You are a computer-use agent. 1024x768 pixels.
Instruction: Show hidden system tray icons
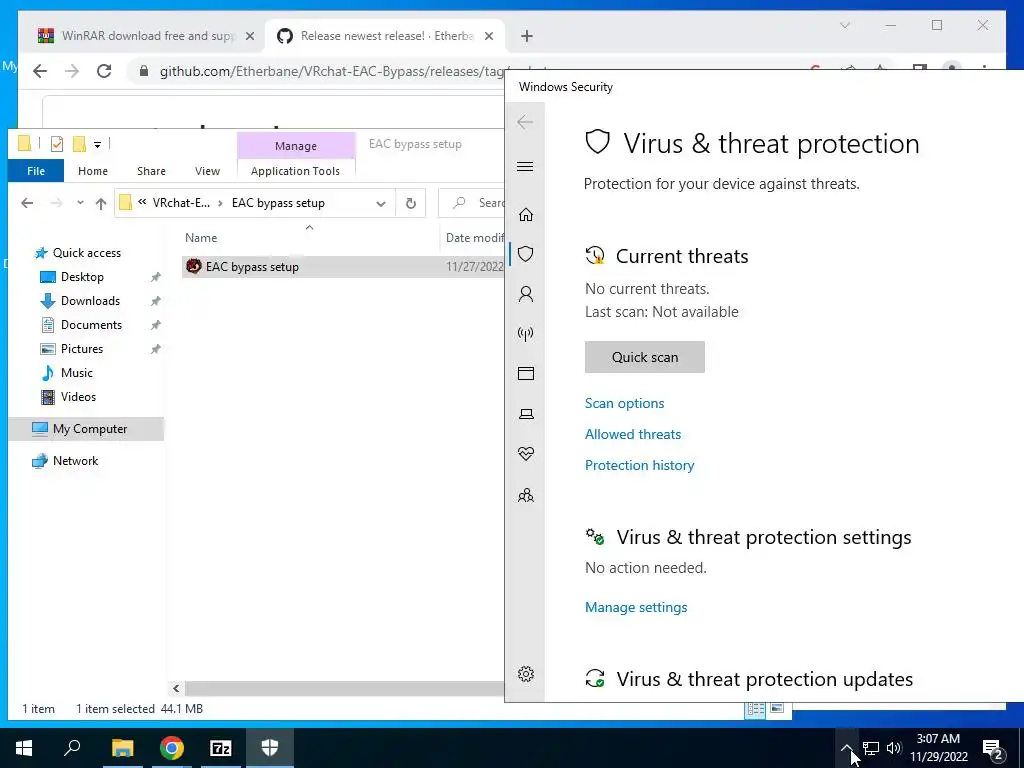pos(846,748)
